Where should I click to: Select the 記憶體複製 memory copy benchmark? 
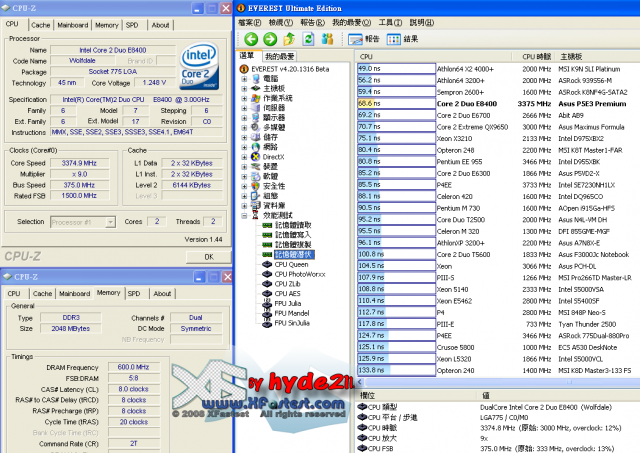293,244
